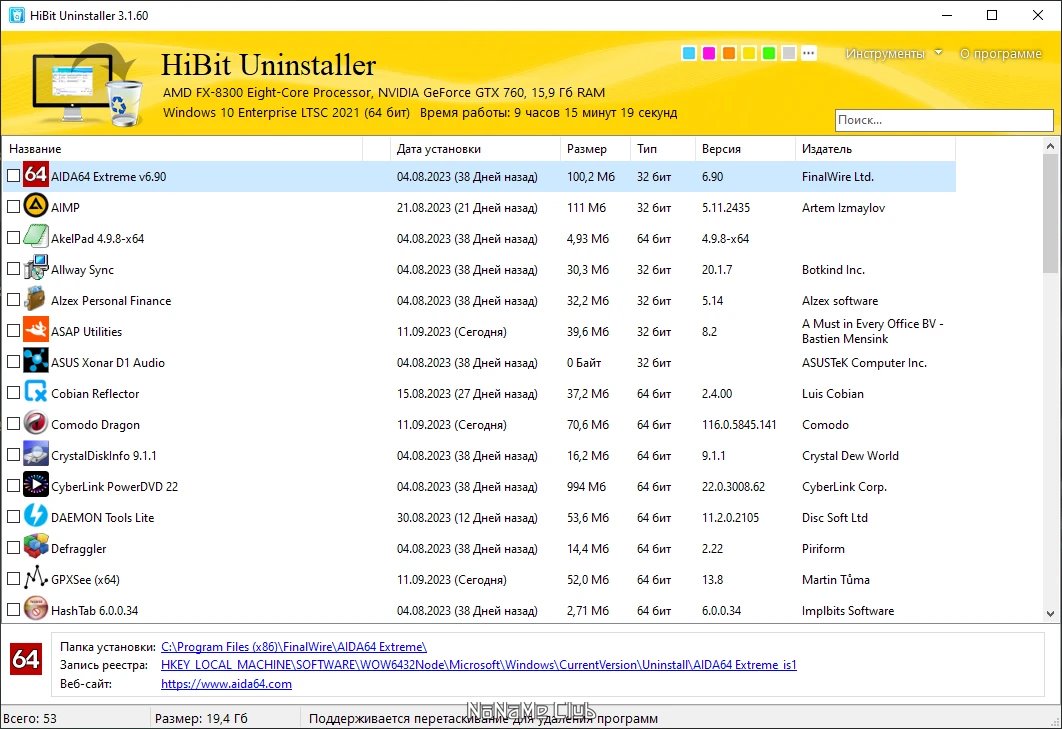Open the more colors ellipsis button
This screenshot has width=1062, height=729.
coord(809,53)
